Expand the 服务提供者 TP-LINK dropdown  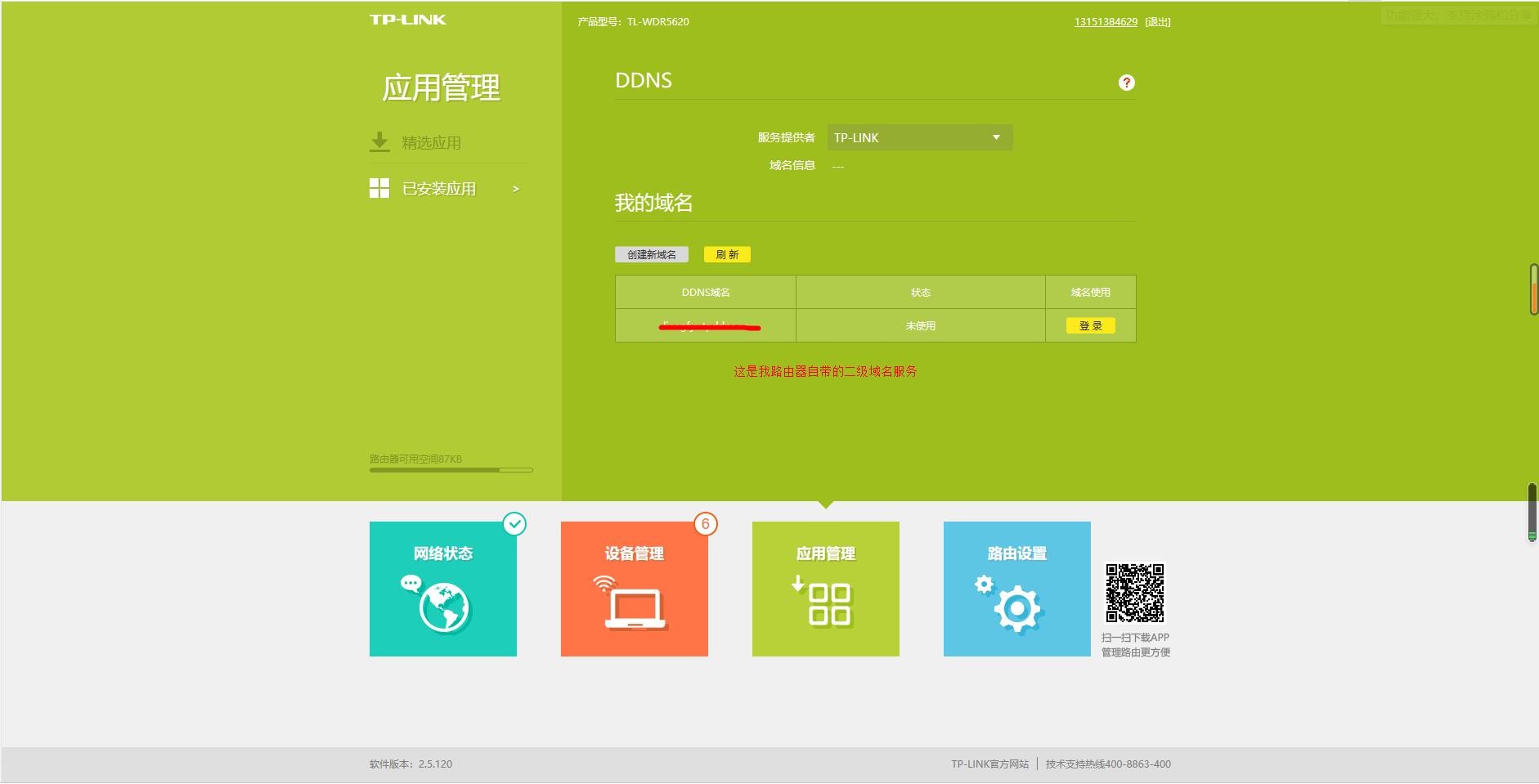coord(920,137)
